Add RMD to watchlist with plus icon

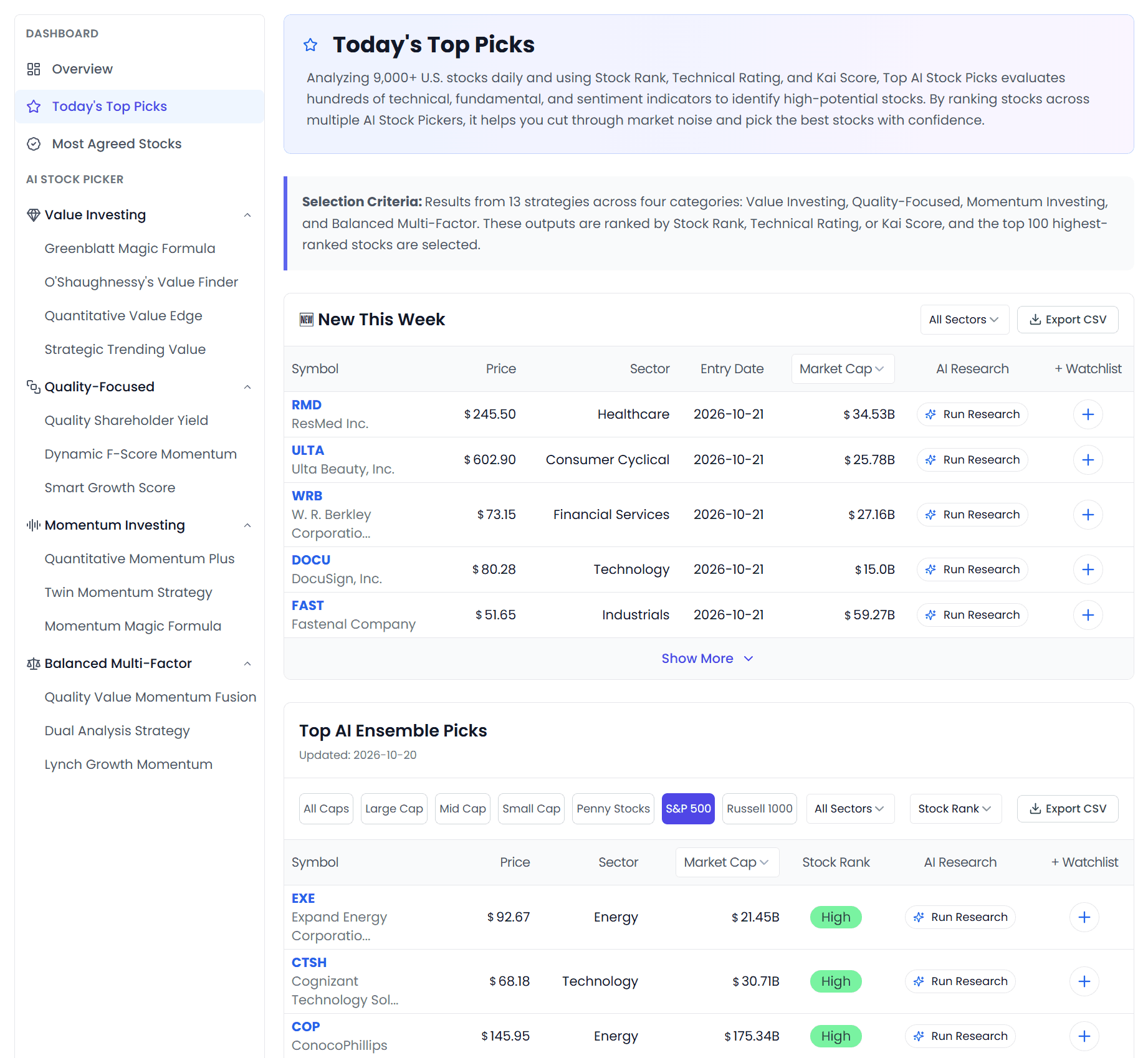(x=1088, y=414)
